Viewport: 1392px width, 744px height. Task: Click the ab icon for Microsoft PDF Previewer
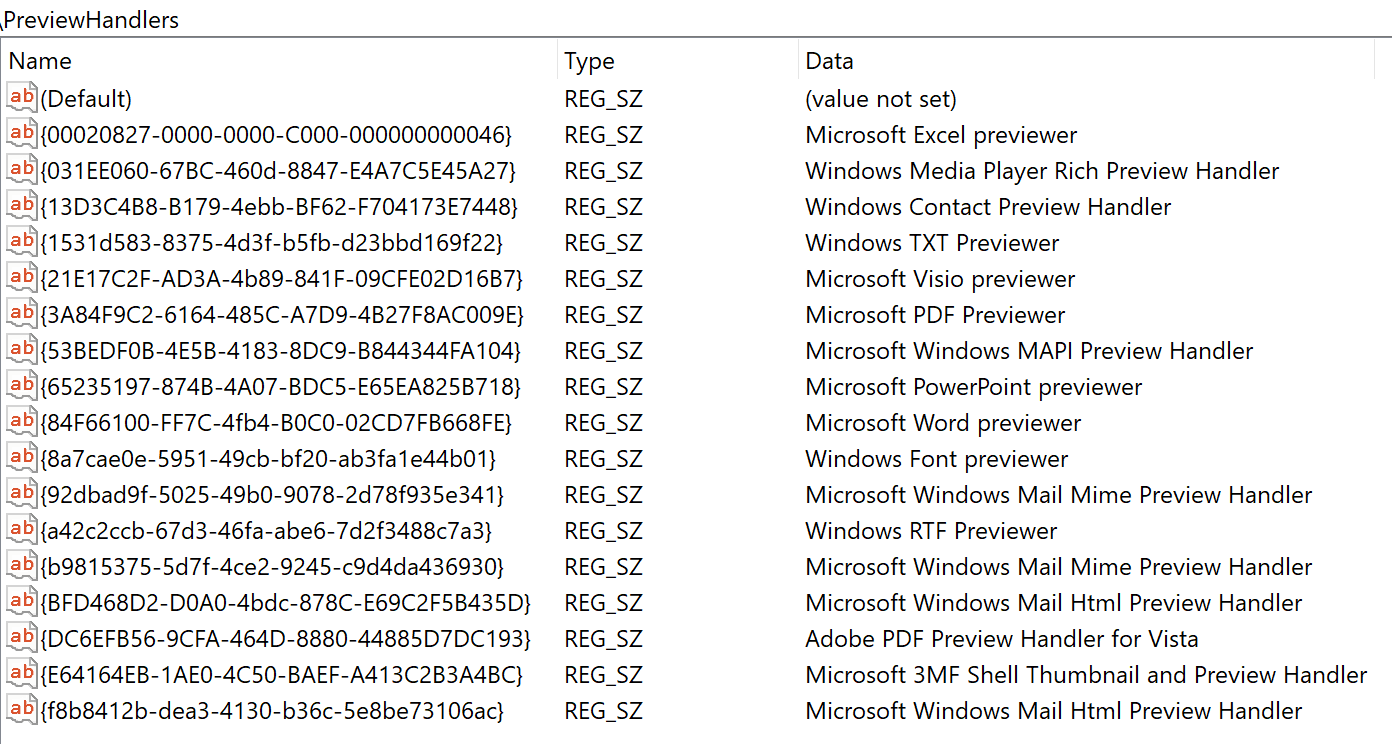click(x=21, y=314)
